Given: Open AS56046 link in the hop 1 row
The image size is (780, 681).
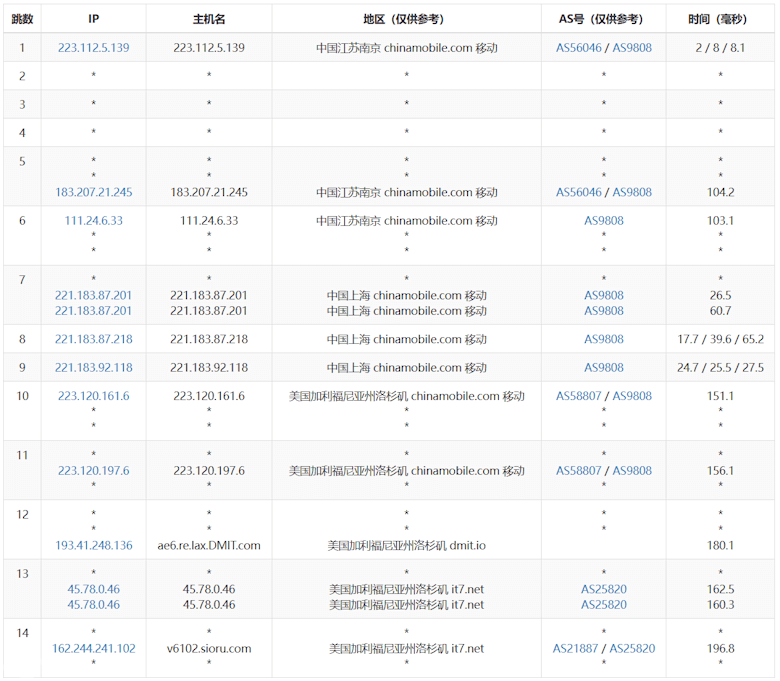Looking at the screenshot, I should pos(579,47).
